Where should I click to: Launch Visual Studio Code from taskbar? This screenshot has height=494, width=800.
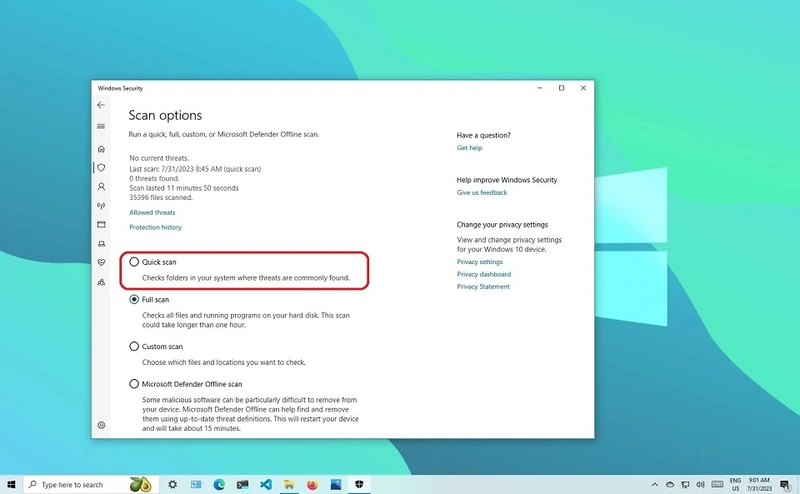pyautogui.click(x=266, y=484)
